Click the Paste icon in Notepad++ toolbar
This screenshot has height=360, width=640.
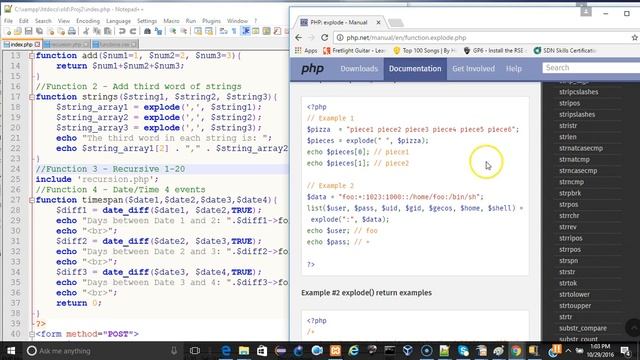108,31
